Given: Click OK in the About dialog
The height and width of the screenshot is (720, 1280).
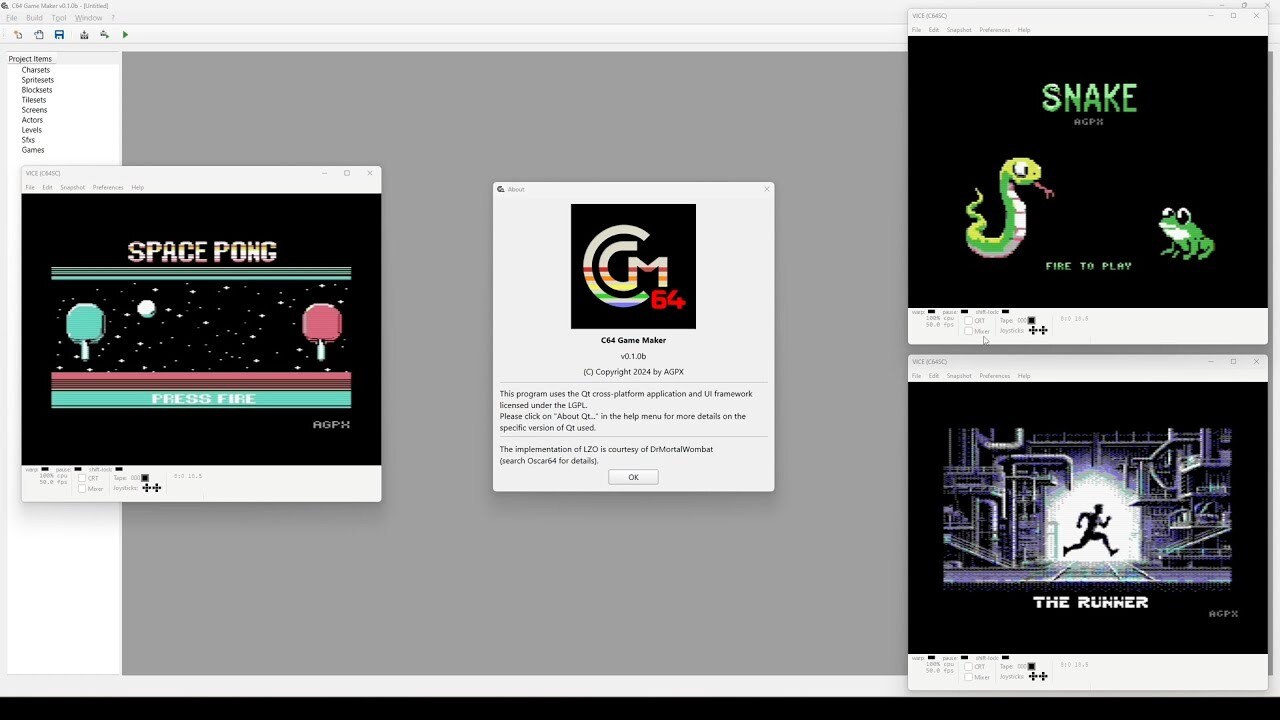Looking at the screenshot, I should coord(633,477).
